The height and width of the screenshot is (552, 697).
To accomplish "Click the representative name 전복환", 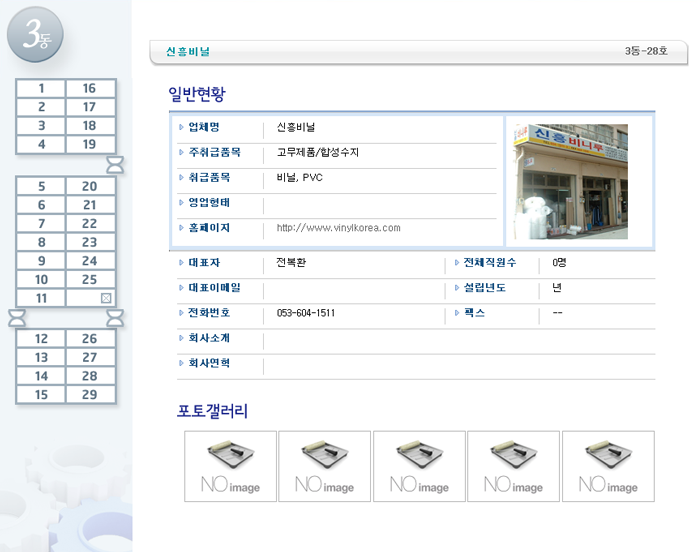I will click(291, 262).
